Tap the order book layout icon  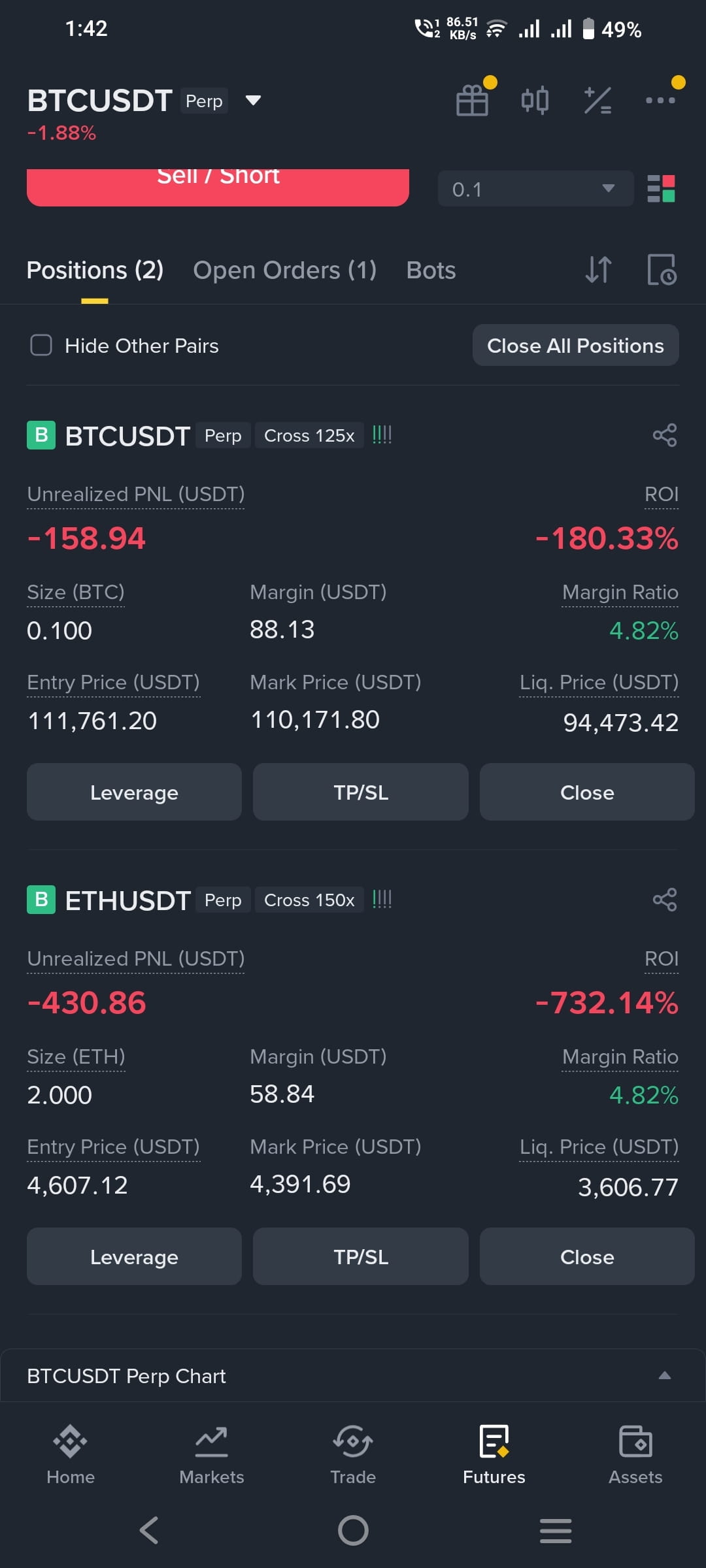[x=661, y=189]
